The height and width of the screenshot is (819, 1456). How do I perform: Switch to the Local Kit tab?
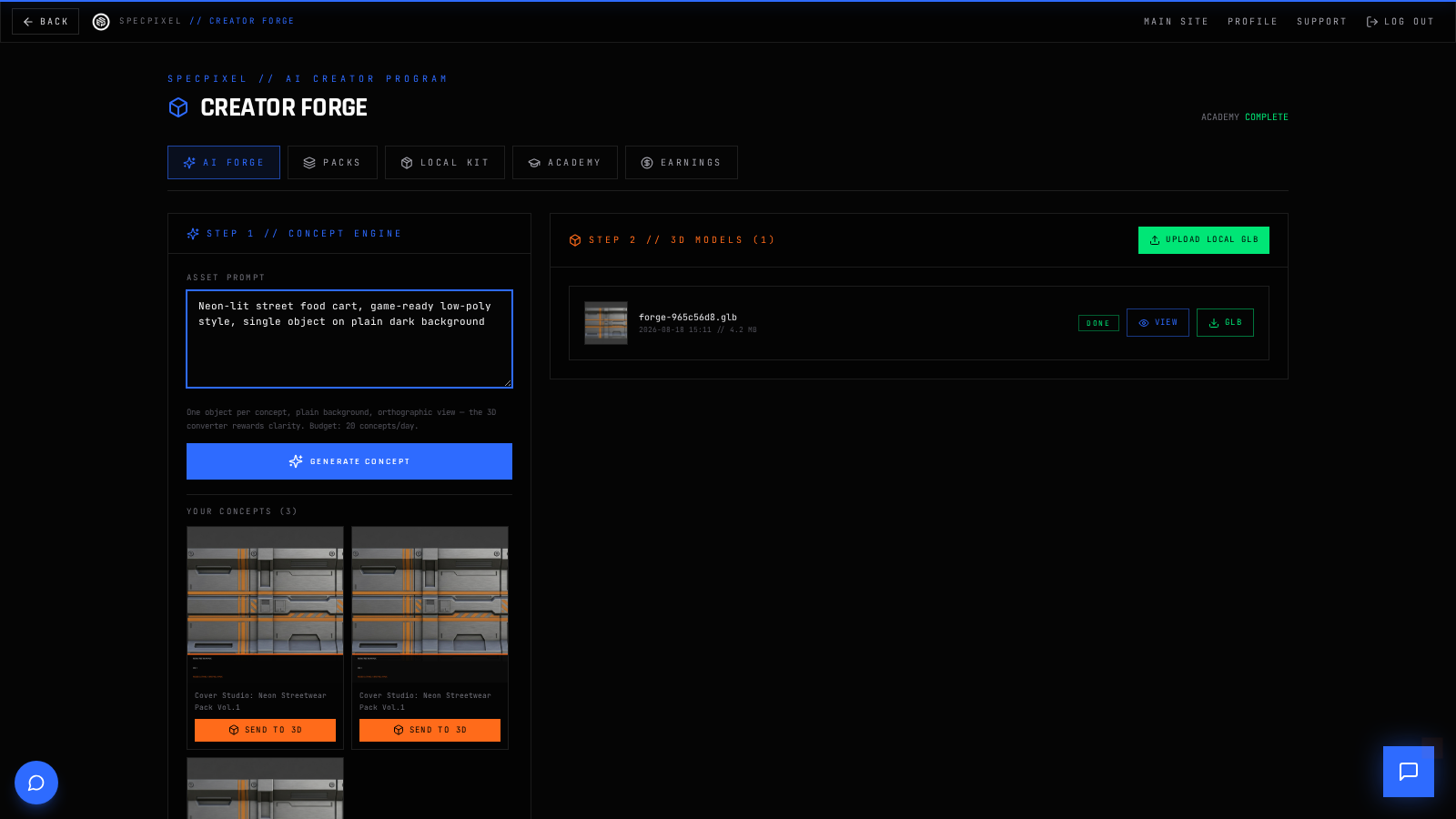[445, 162]
